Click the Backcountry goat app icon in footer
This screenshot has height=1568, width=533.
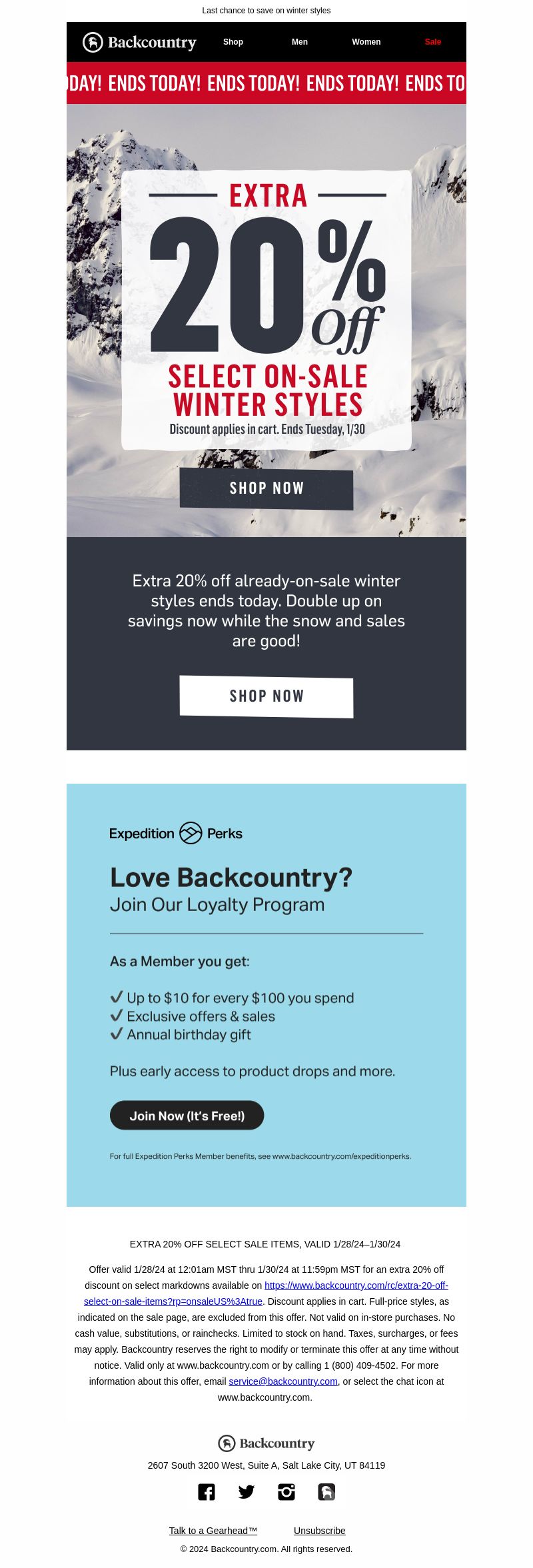click(326, 1492)
